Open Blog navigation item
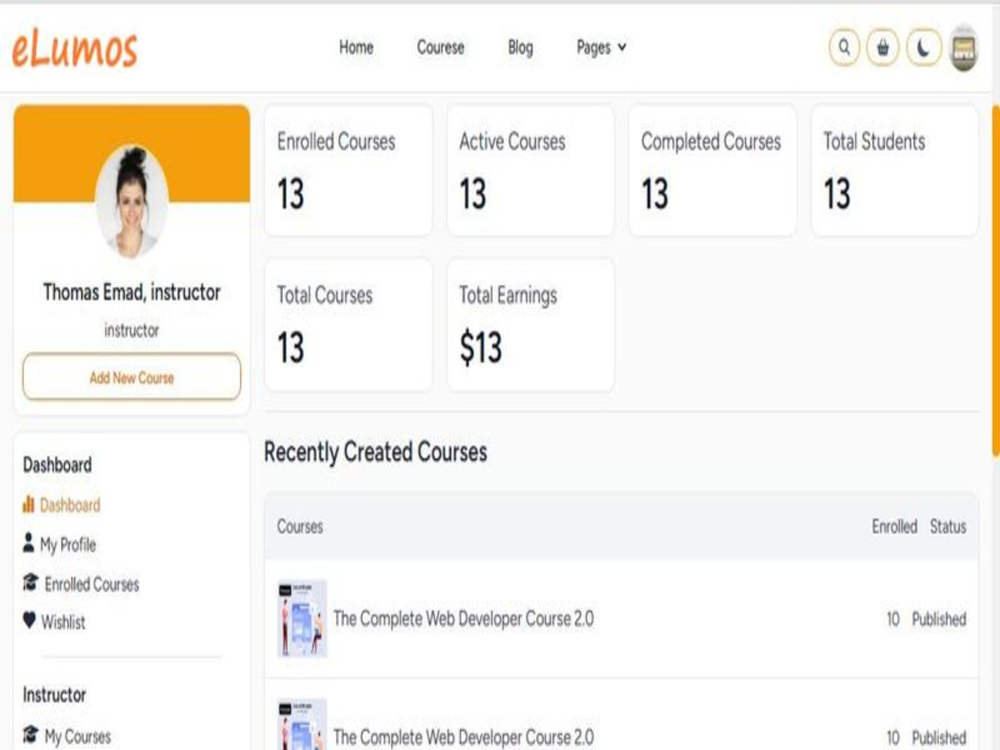 pos(520,47)
